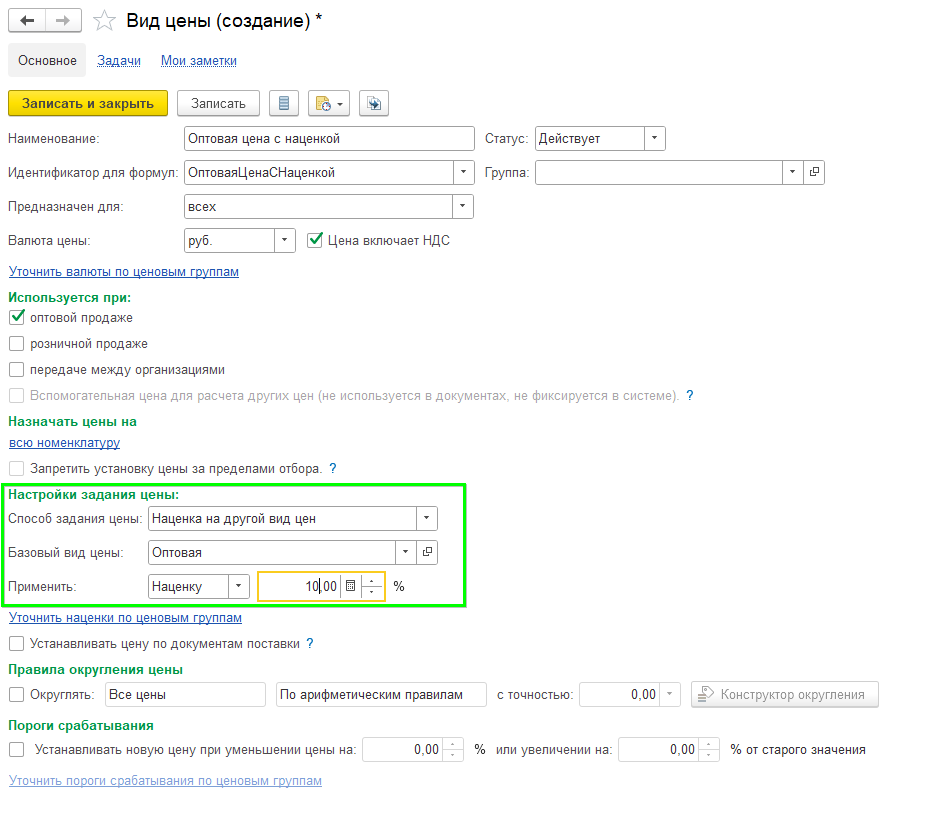The image size is (941, 815).
Task: Enable Округлять rounding checkbox
Action: click(x=16, y=694)
